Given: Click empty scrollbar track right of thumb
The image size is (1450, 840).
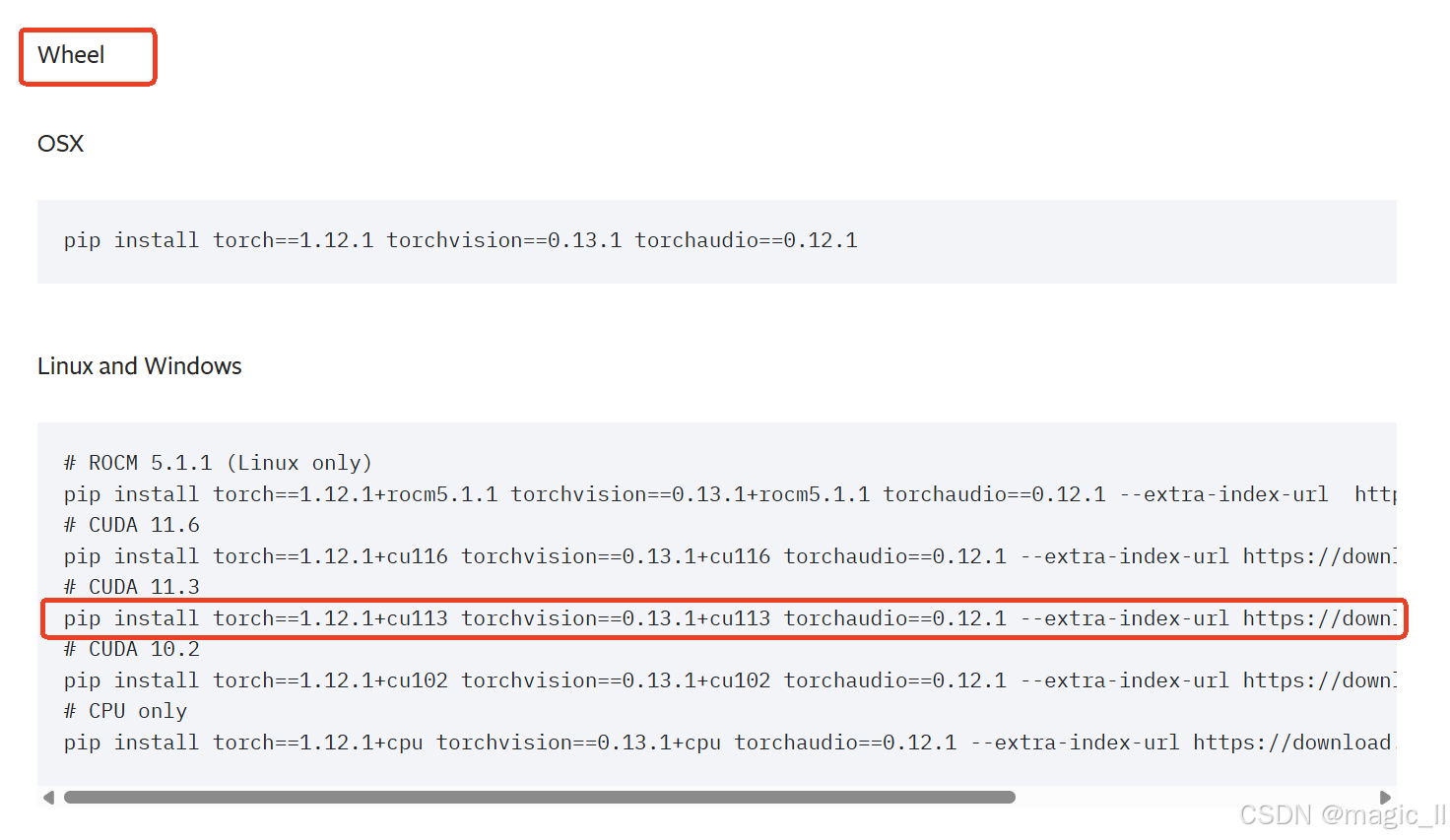Looking at the screenshot, I should (x=1196, y=798).
